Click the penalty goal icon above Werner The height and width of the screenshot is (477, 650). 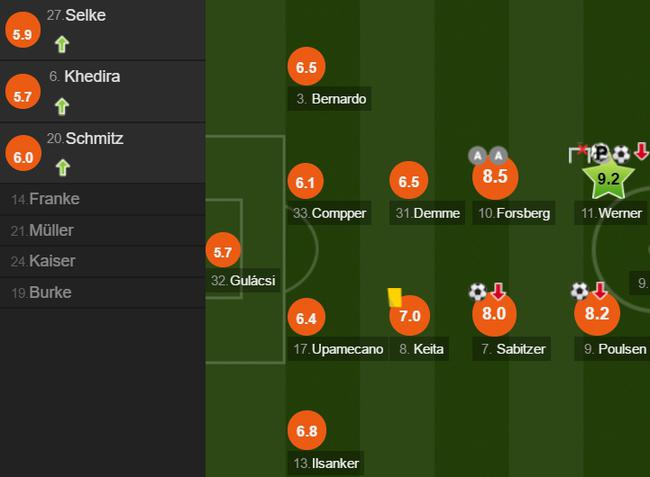600,153
